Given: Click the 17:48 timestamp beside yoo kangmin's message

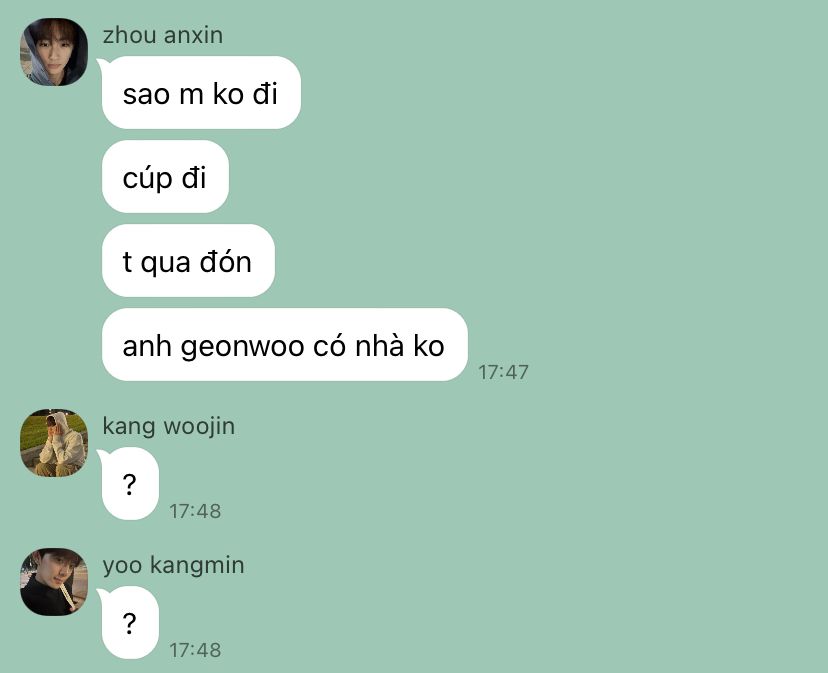Looking at the screenshot, I should click(x=195, y=650).
